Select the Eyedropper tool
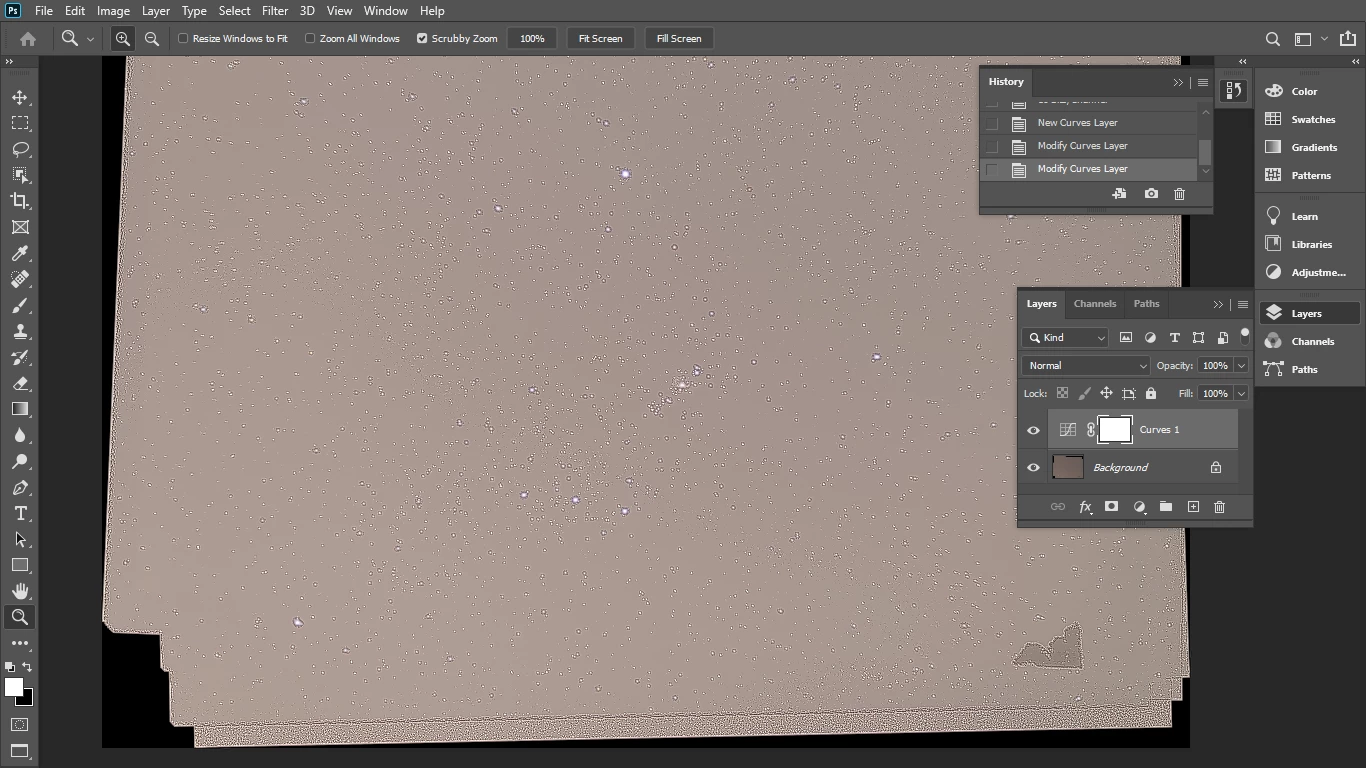 [x=20, y=253]
